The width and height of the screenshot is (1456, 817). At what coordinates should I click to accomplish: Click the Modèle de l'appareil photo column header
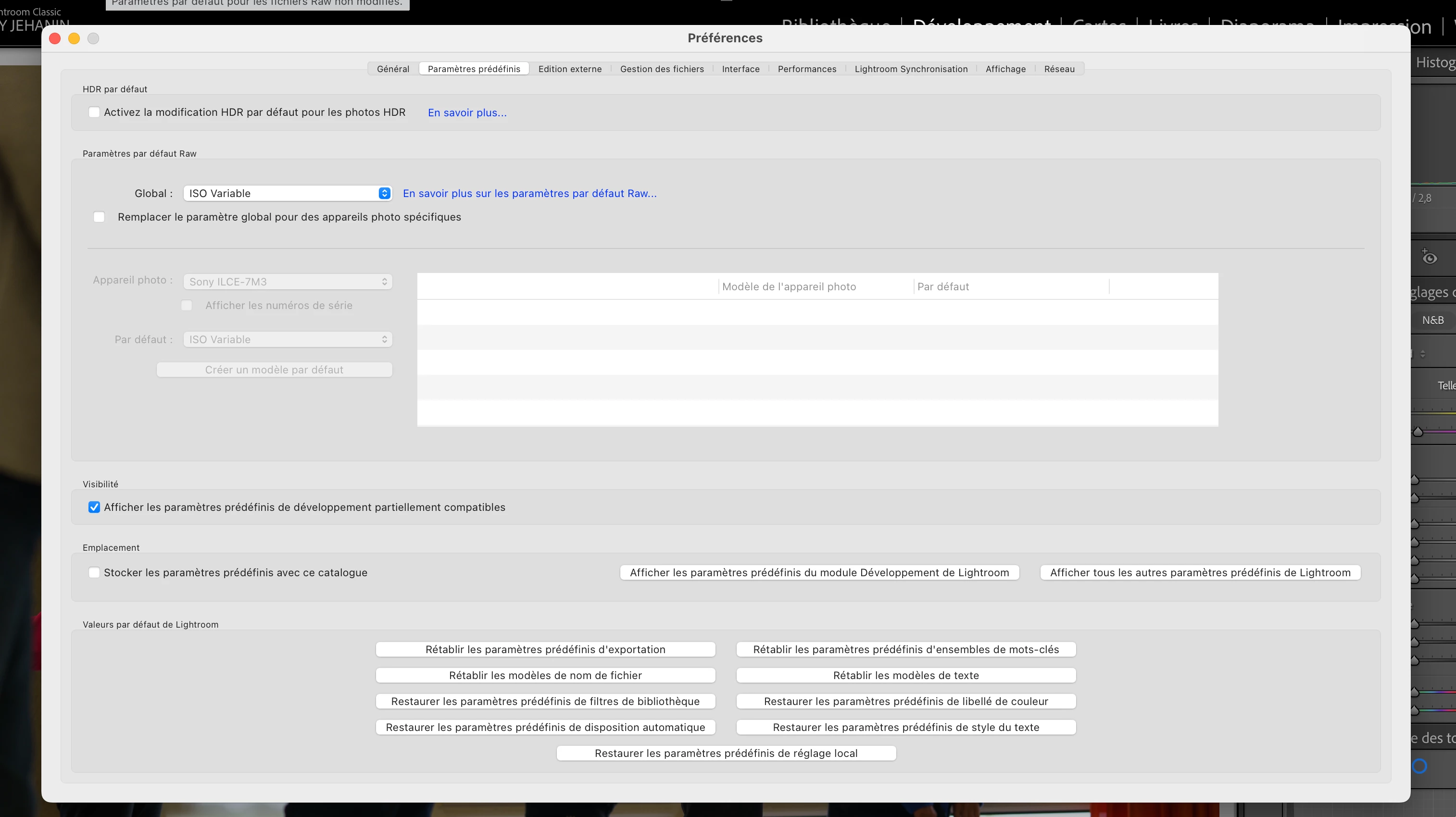tap(789, 286)
